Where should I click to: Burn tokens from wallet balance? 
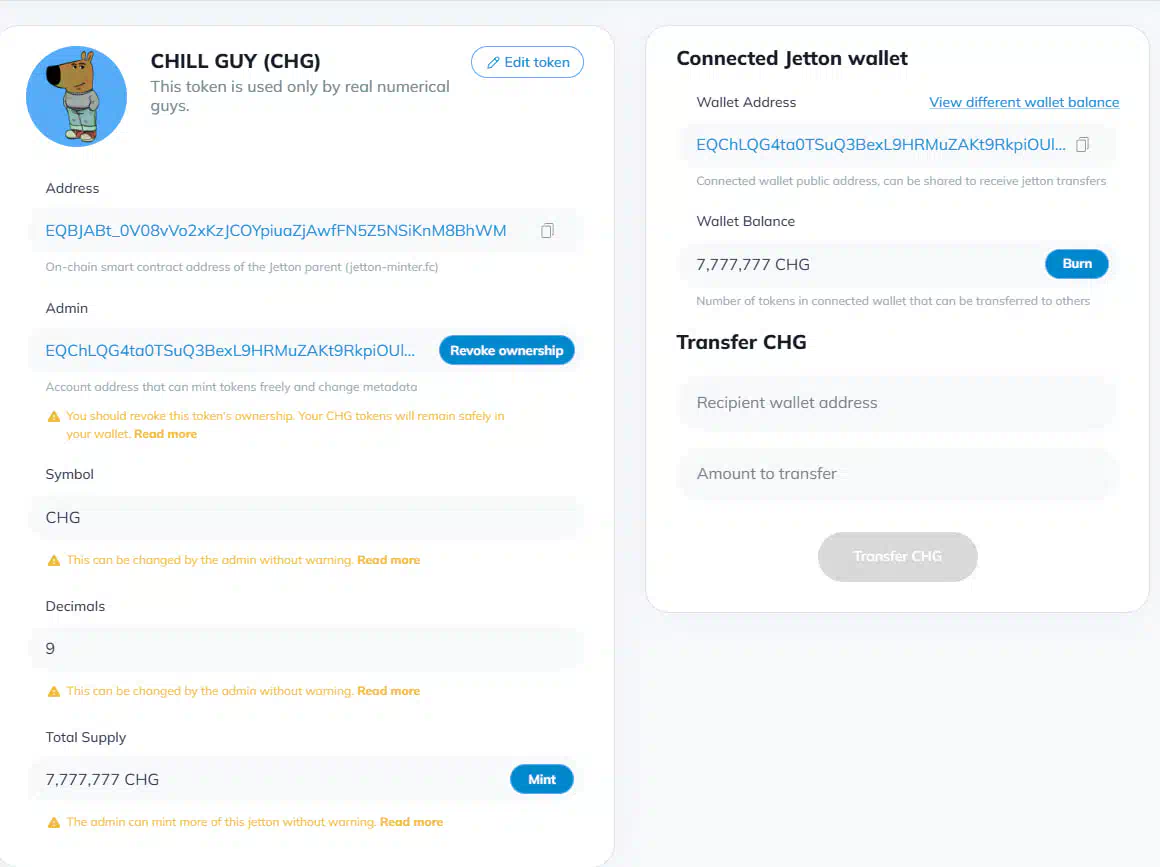pos(1077,264)
